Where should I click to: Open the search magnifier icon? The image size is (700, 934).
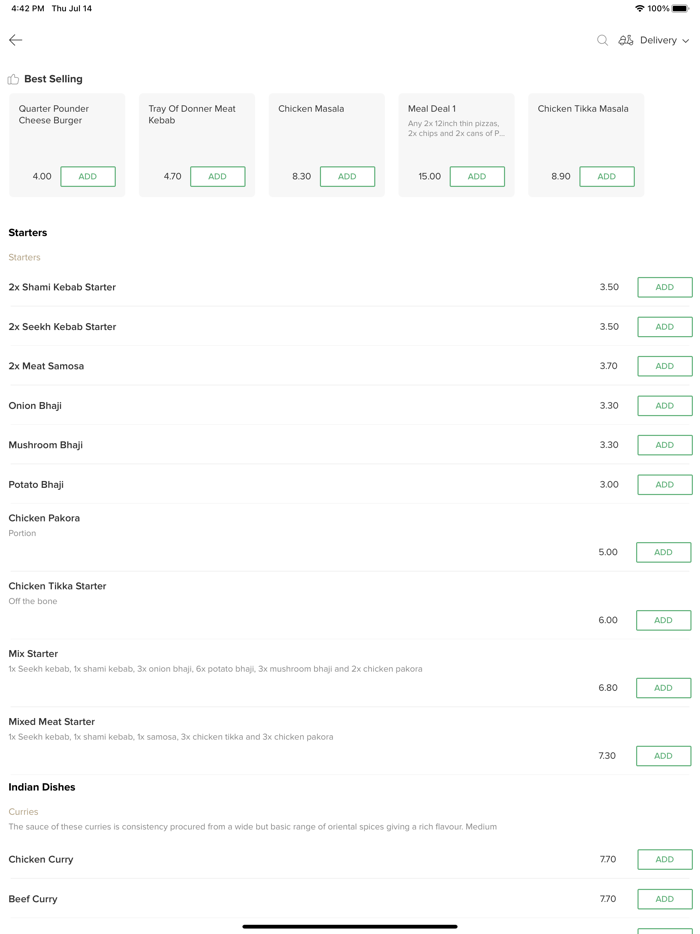pyautogui.click(x=602, y=40)
